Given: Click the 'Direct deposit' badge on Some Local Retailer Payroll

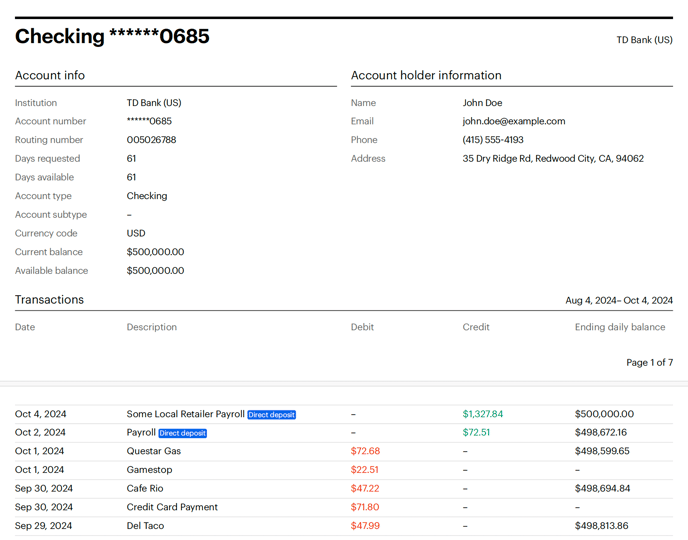Looking at the screenshot, I should coord(272,415).
